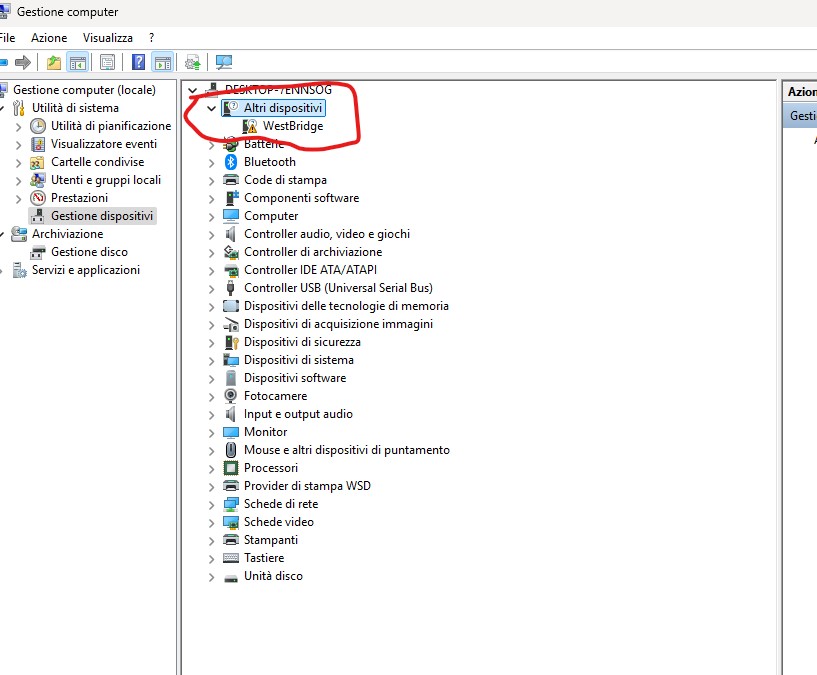Viewport: 817px width, 675px height.
Task: Toggle the show/hide action pane toolbar button
Action: pos(163,62)
